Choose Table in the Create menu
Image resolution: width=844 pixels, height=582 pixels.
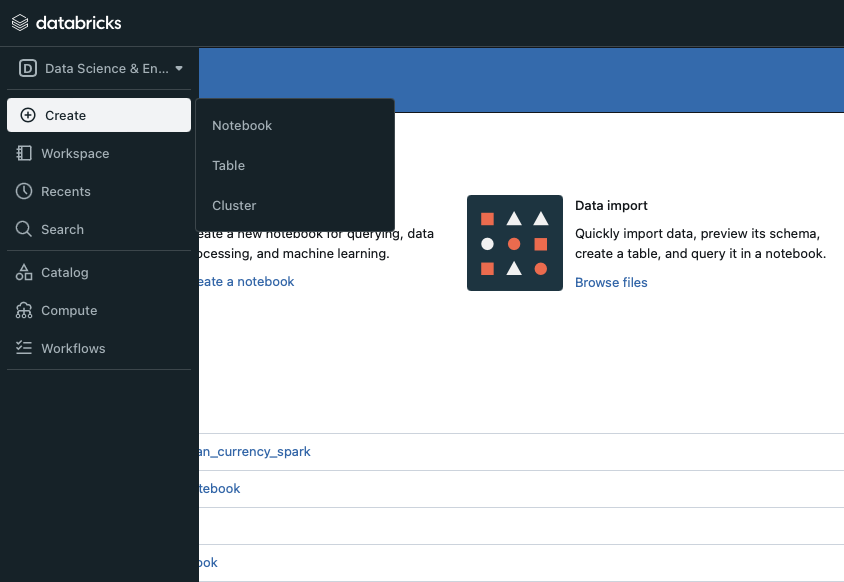pyautogui.click(x=228, y=166)
